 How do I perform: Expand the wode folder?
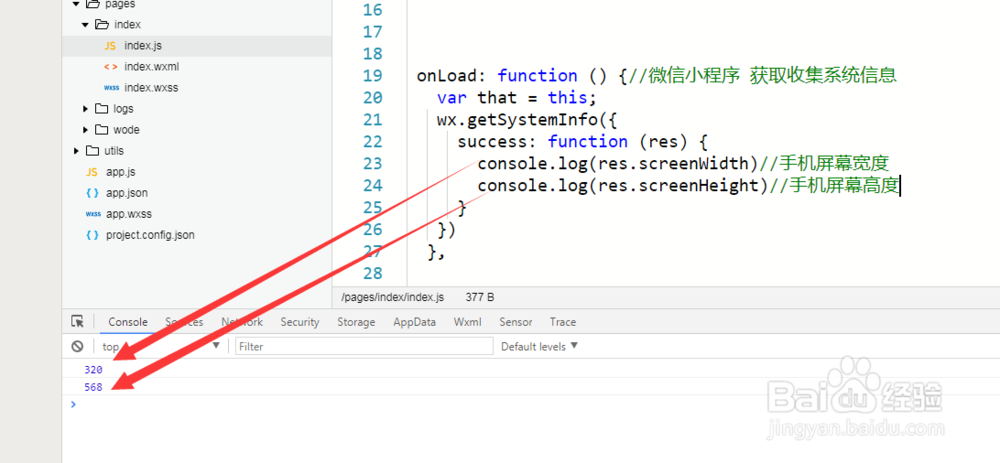(x=85, y=130)
